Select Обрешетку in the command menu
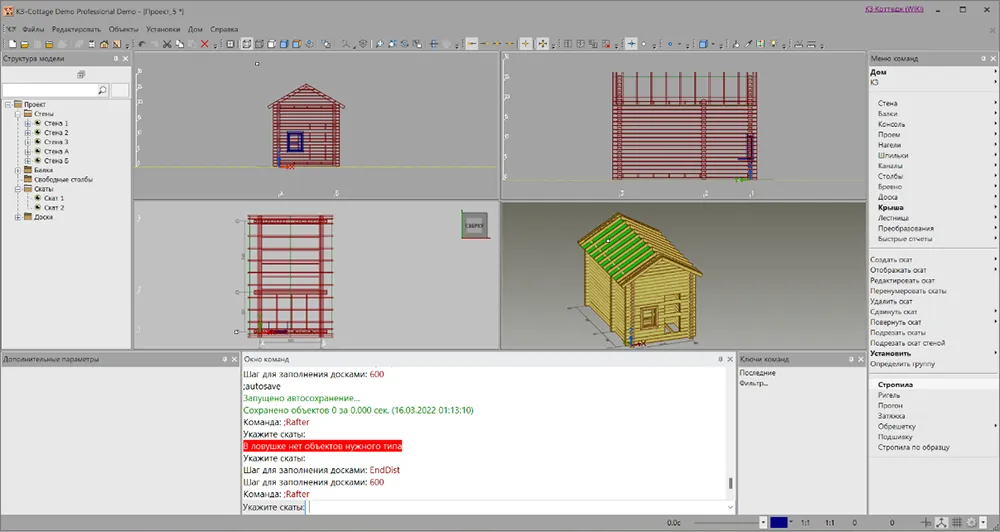The height and width of the screenshot is (532, 1000). (897, 426)
